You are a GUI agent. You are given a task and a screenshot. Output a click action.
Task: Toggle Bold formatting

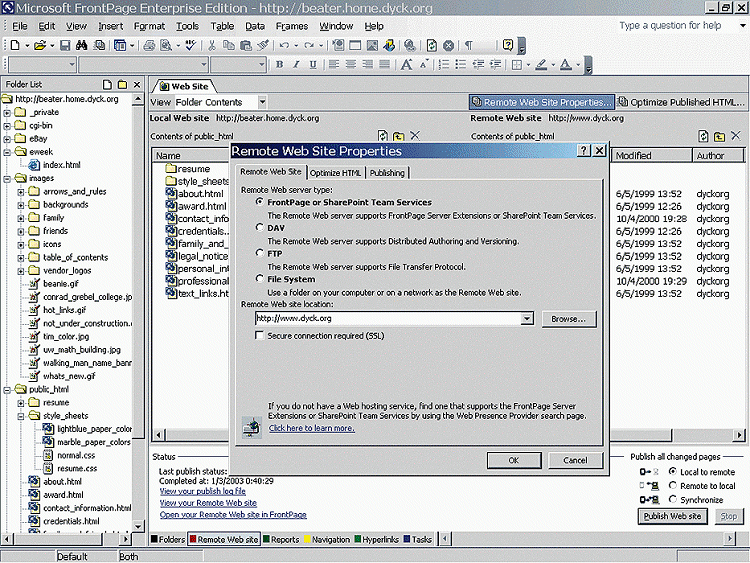[280, 65]
